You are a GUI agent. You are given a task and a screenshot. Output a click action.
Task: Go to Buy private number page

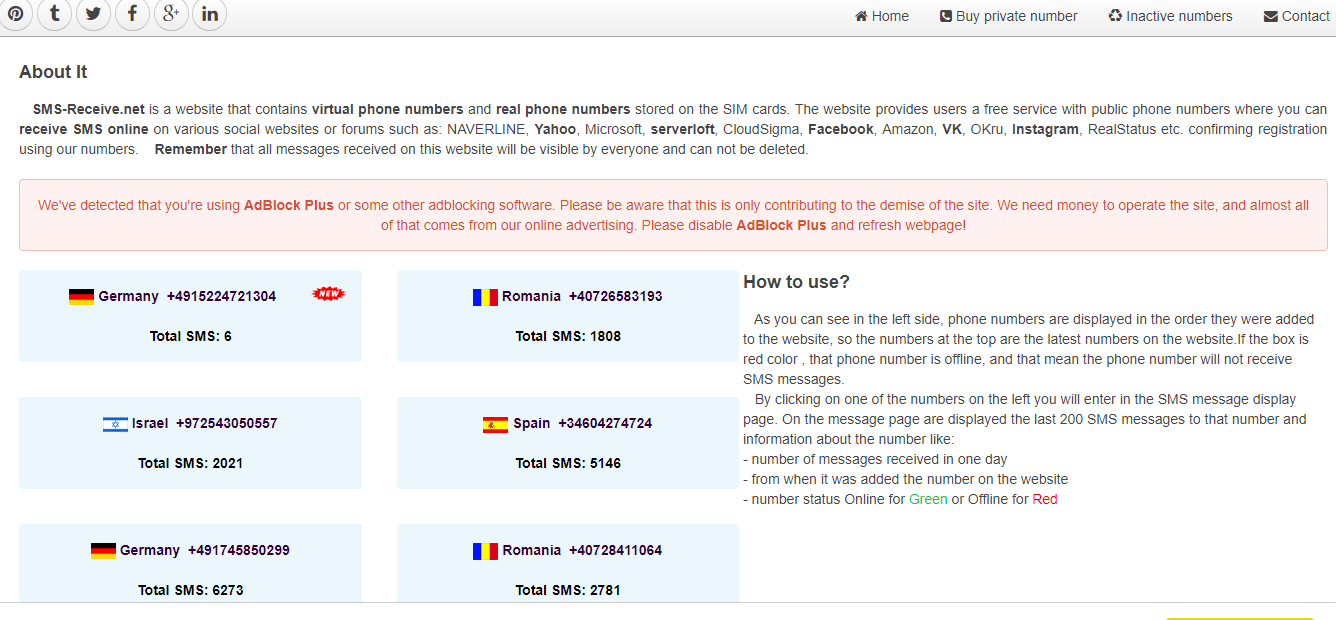(1008, 16)
